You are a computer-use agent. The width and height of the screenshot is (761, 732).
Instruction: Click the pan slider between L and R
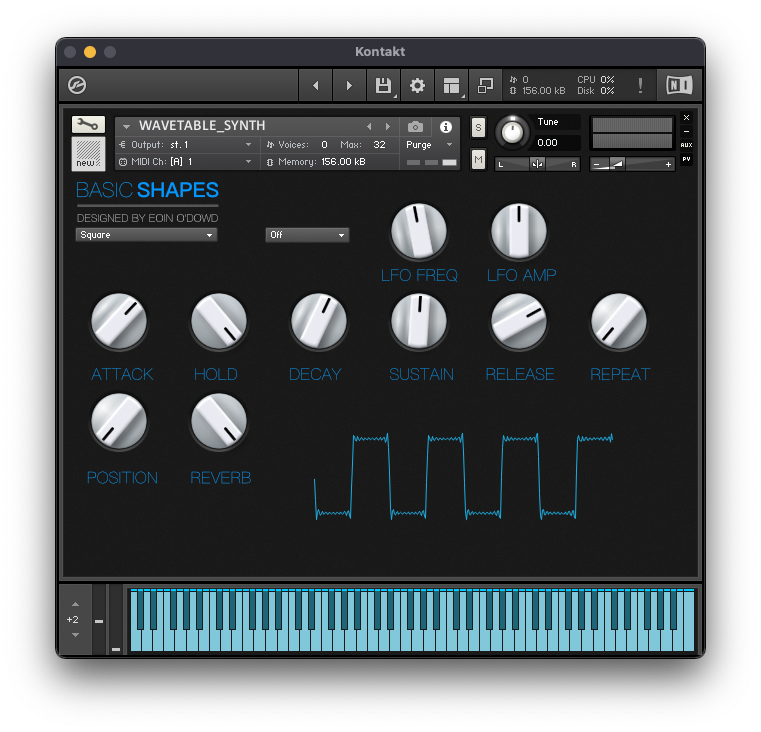point(537,164)
